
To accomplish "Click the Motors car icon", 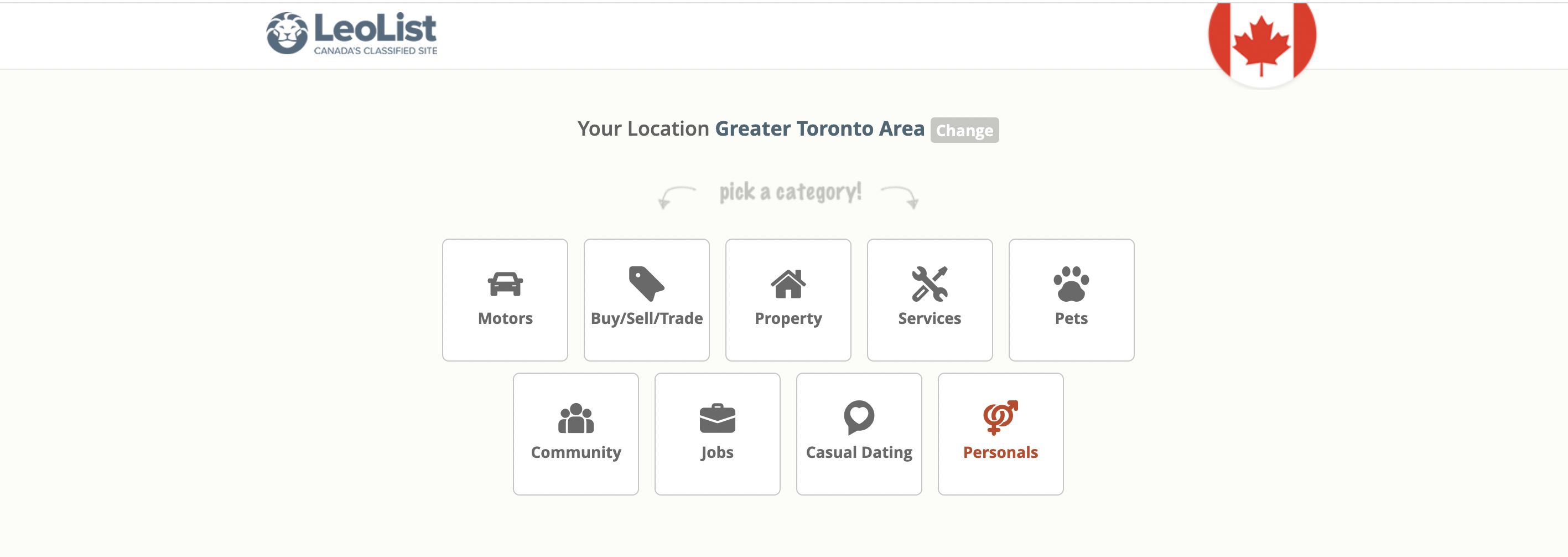I will coord(505,284).
